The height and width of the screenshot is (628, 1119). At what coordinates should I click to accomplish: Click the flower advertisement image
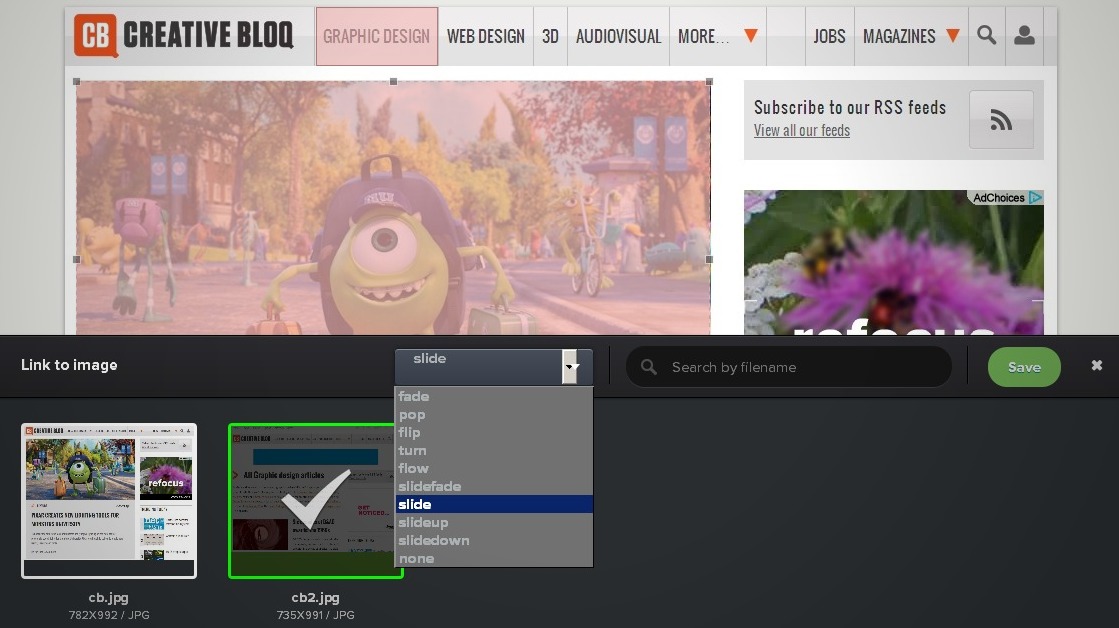coord(893,262)
